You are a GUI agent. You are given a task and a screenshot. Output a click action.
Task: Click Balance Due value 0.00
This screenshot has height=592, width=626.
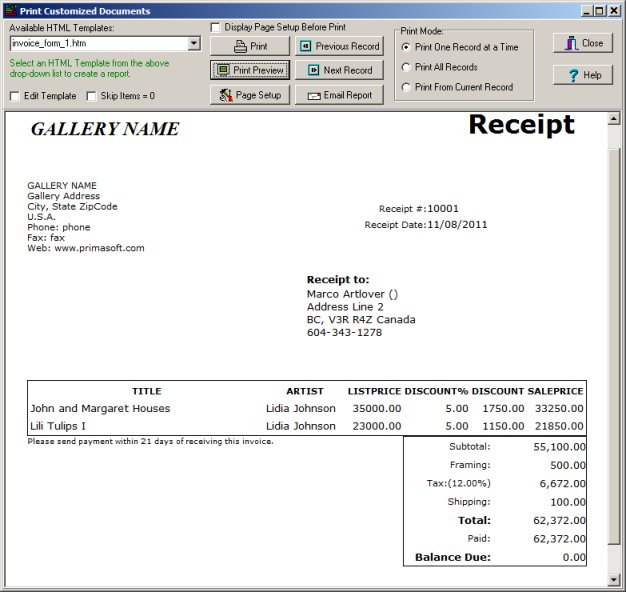[x=574, y=557]
